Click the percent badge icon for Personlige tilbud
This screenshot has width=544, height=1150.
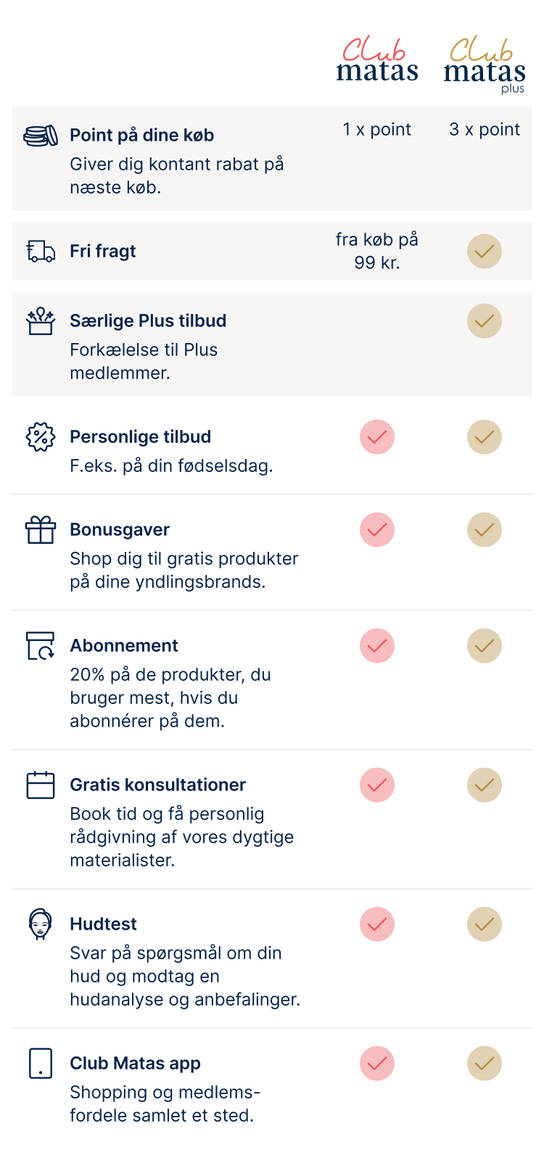click(x=40, y=437)
